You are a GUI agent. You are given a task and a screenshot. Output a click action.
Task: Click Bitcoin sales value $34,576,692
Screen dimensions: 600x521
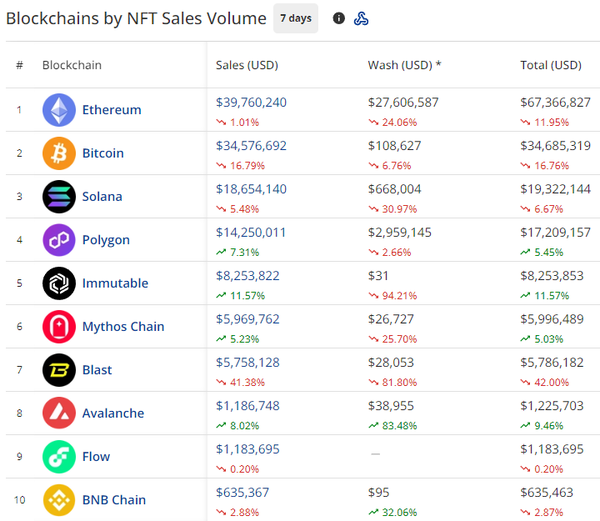(251, 145)
